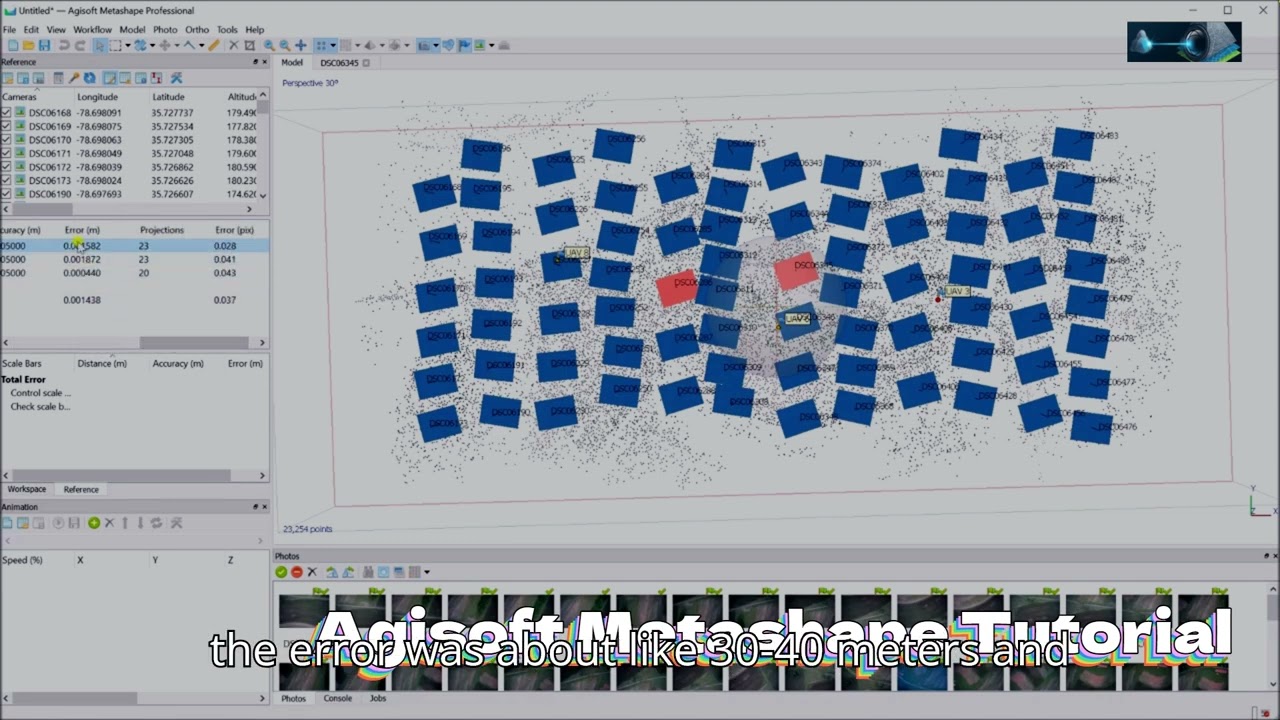Click the Reset View icon
This screenshot has height=720, width=1280.
coord(301,45)
